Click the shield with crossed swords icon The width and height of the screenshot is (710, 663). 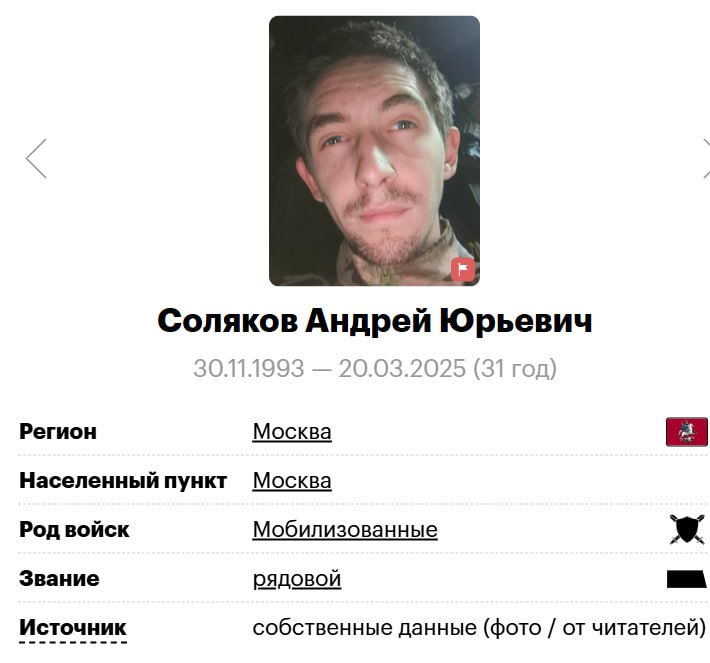click(x=687, y=529)
